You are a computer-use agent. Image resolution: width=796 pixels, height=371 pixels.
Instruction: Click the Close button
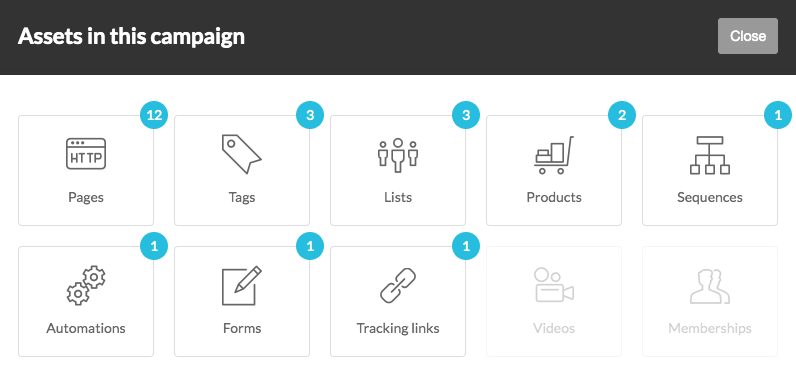pyautogui.click(x=748, y=36)
